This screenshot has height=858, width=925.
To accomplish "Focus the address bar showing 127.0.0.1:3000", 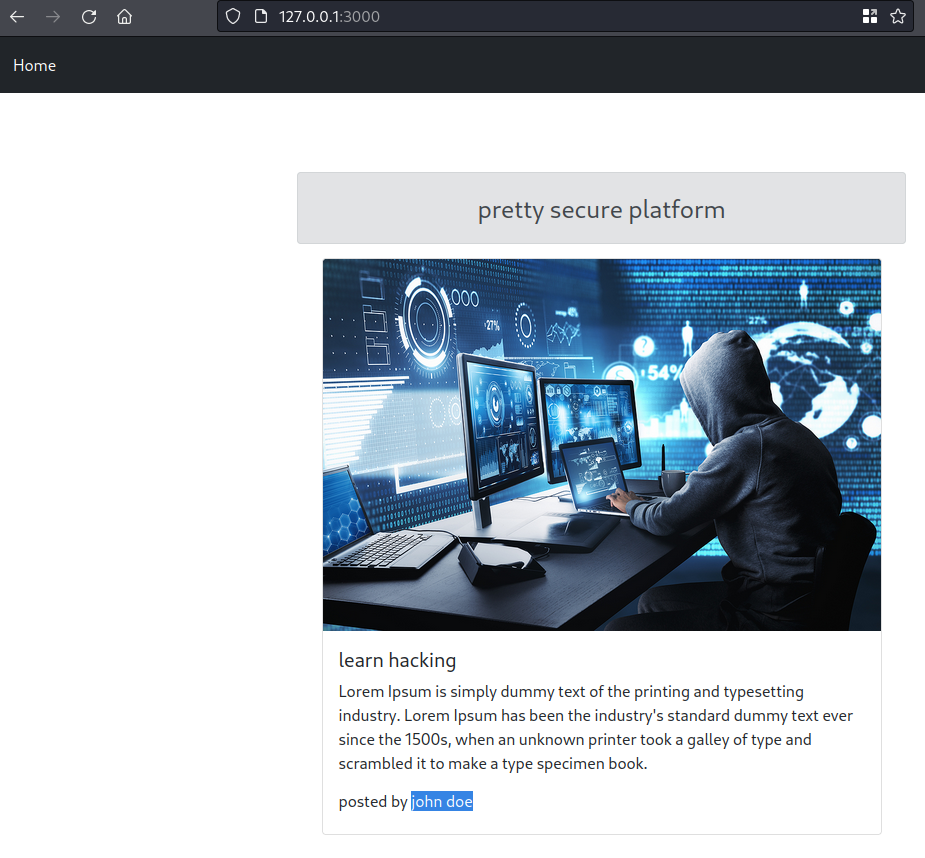I will [565, 17].
